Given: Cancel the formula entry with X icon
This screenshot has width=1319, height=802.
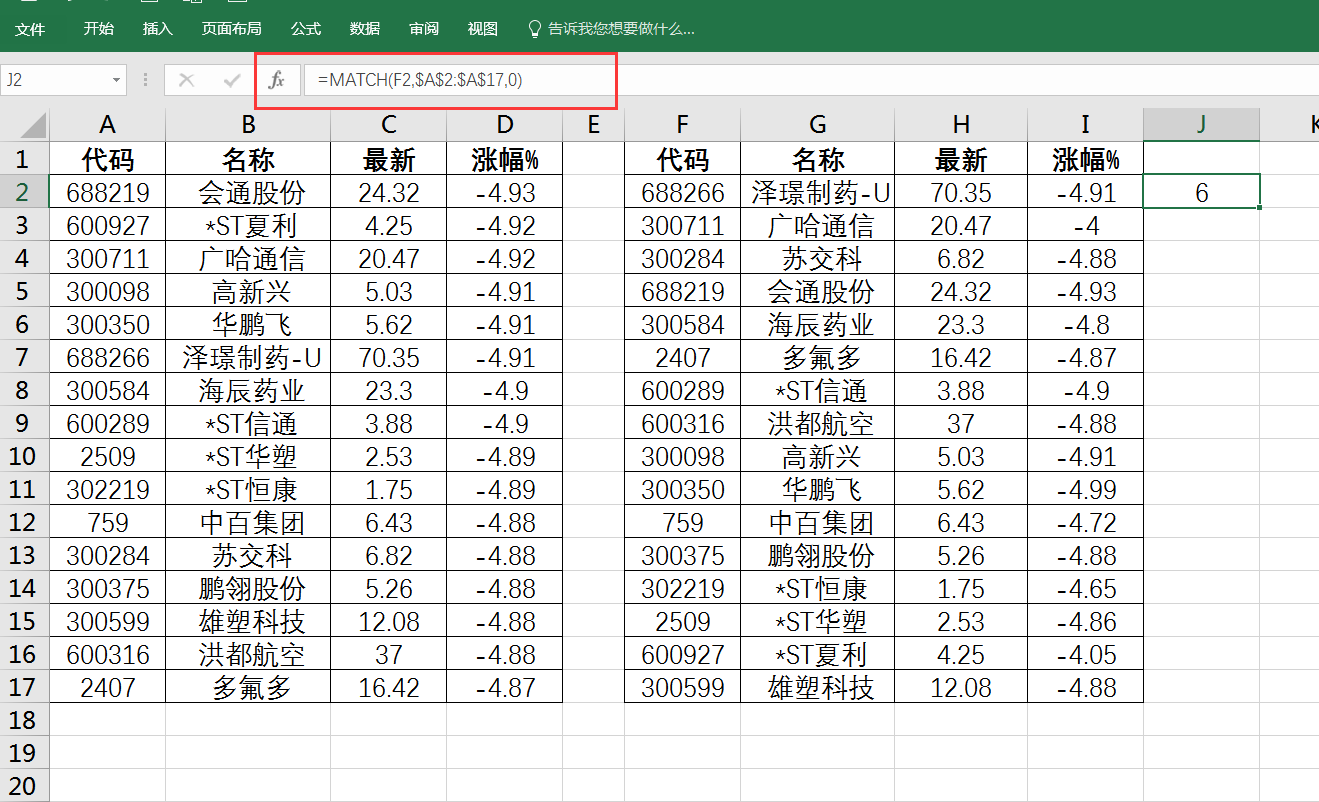Looking at the screenshot, I should (x=186, y=80).
